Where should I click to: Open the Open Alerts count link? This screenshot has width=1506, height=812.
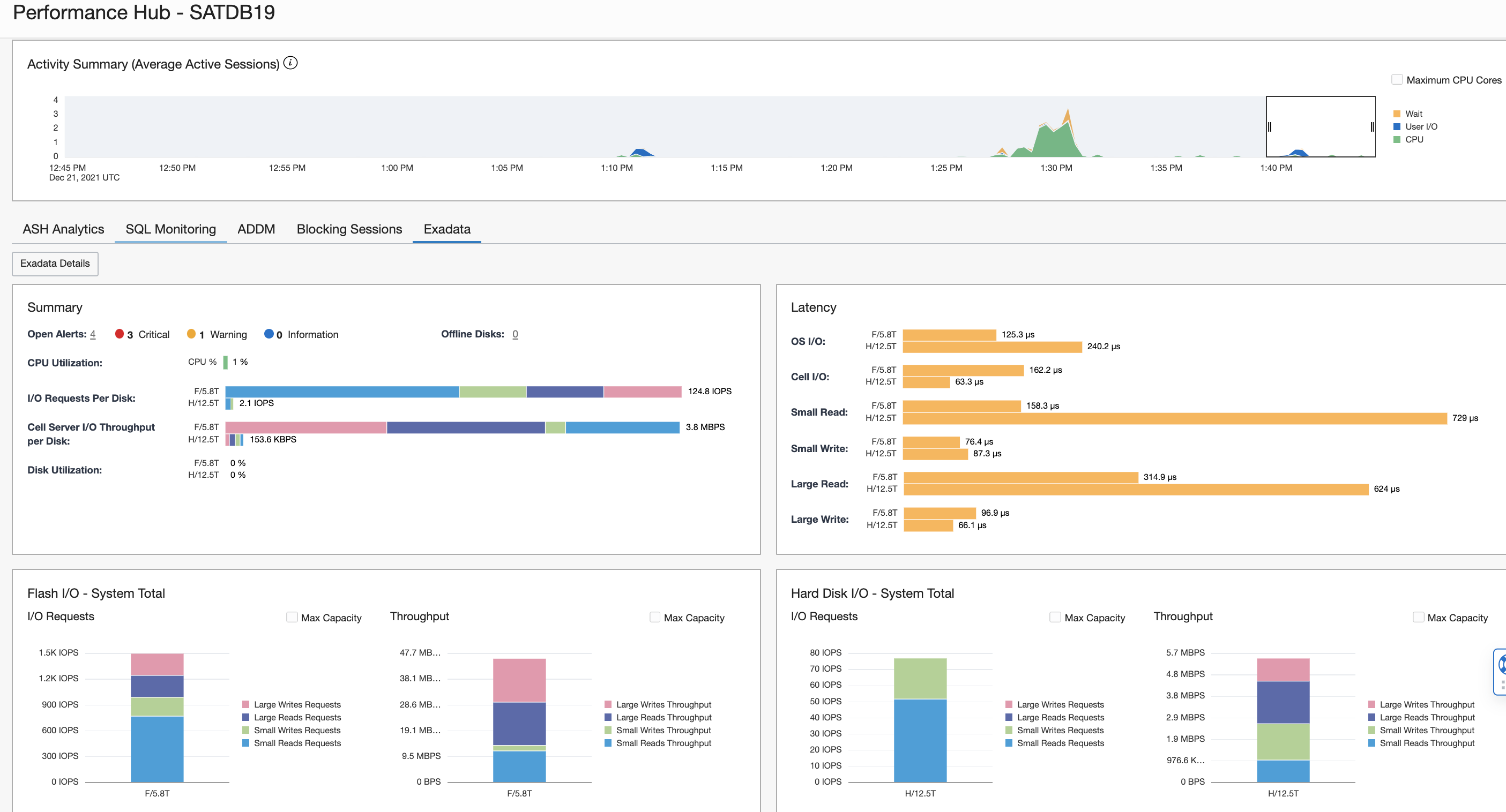92,334
